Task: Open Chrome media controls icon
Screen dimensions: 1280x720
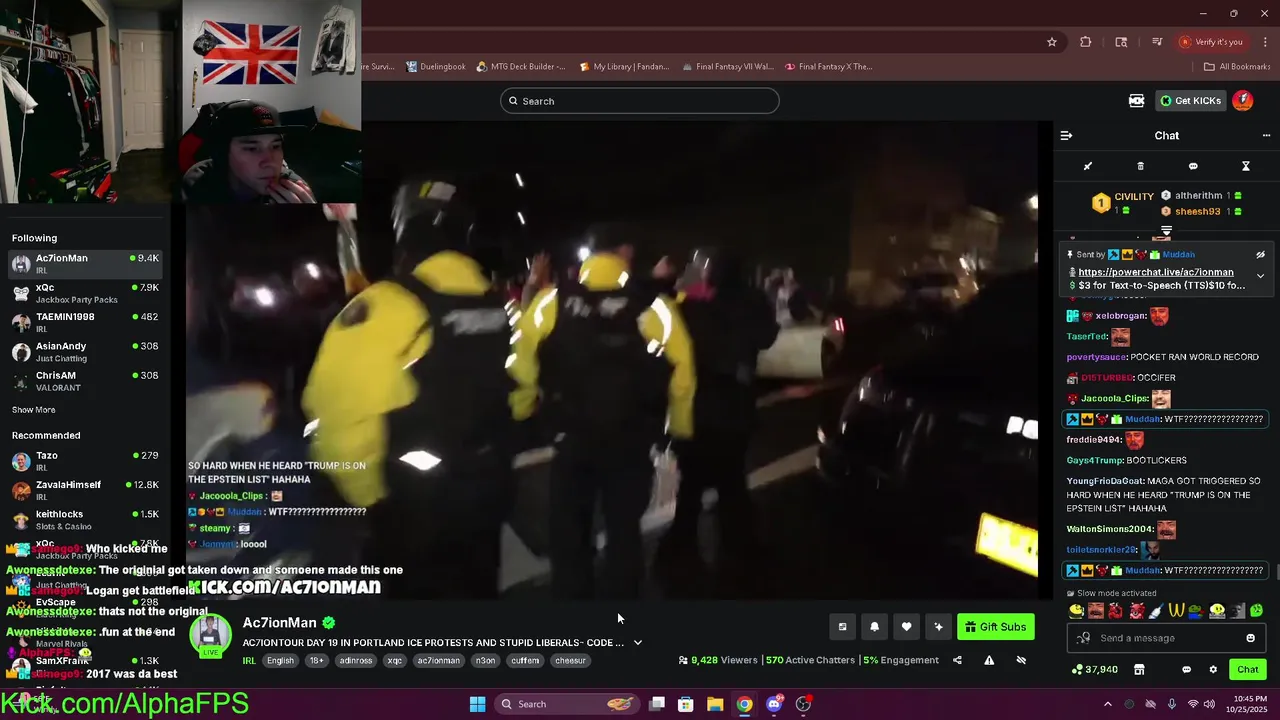Action: coord(1157,42)
